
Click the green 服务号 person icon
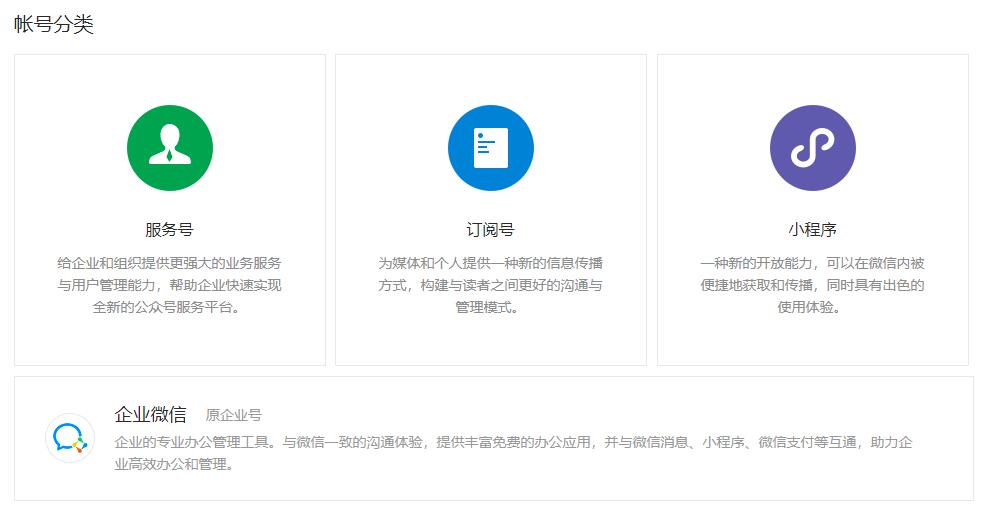(170, 148)
